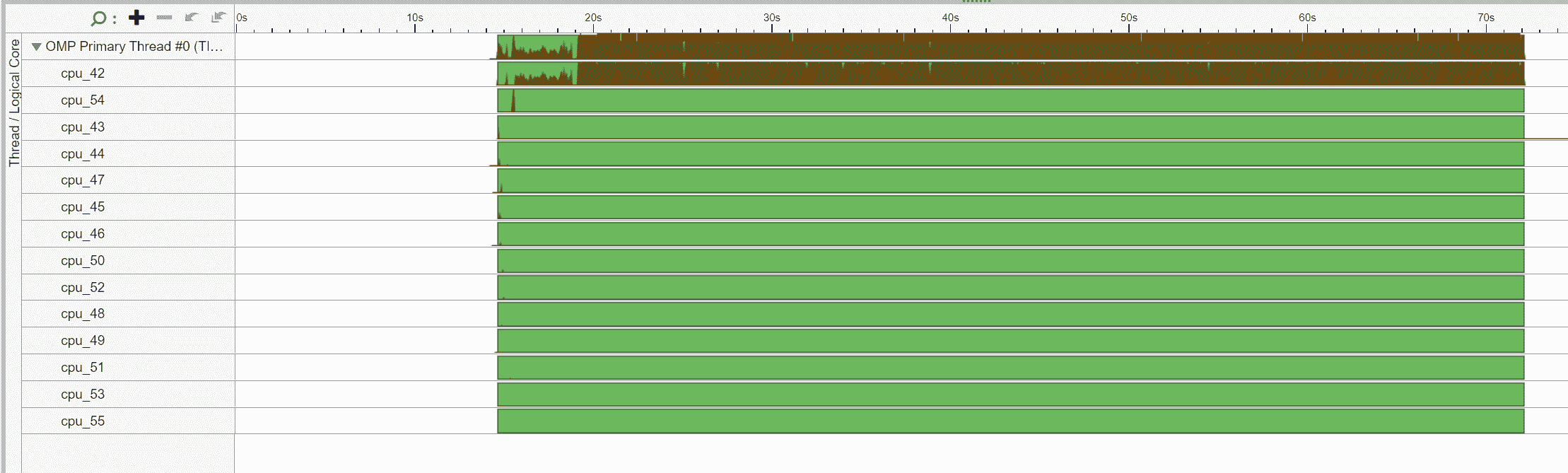Zoom out with the minus icon
This screenshot has height=473, width=1568.
pyautogui.click(x=164, y=17)
